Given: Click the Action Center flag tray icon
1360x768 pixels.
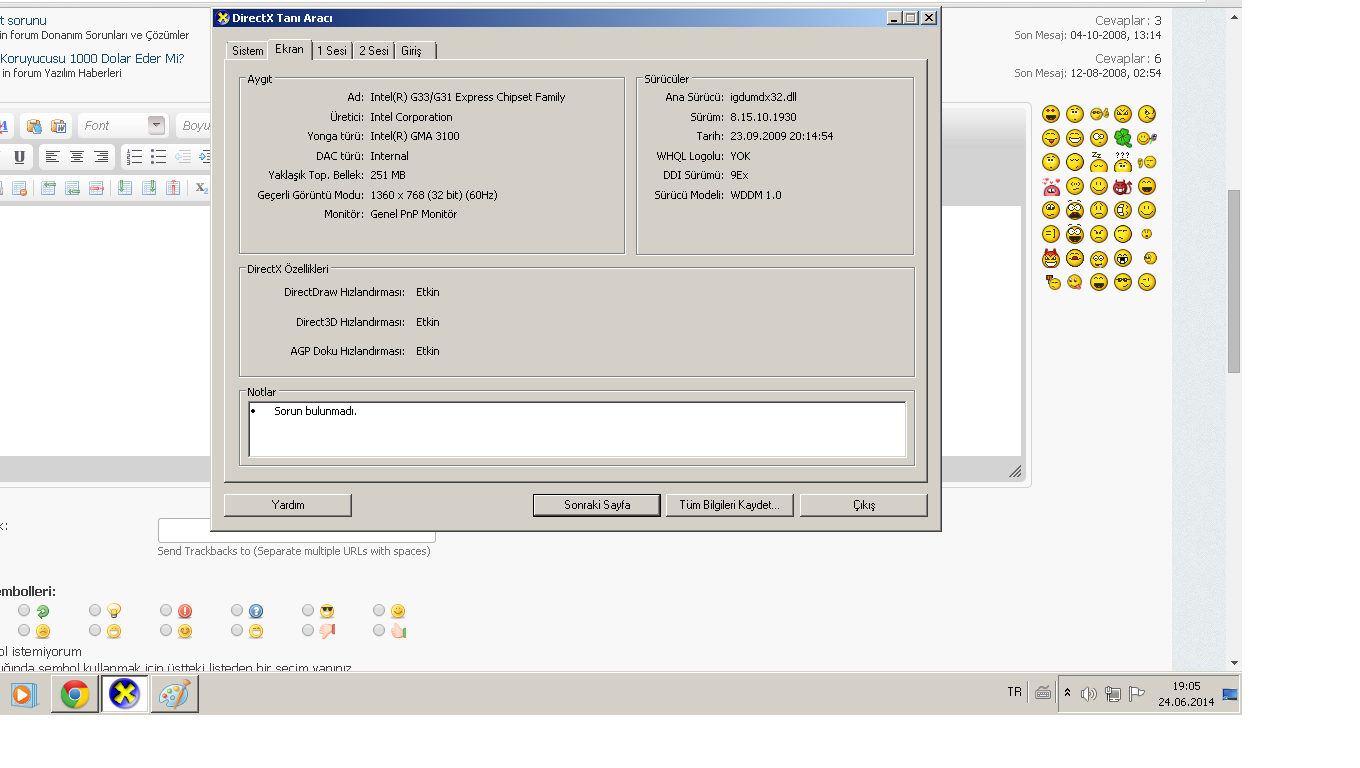Looking at the screenshot, I should (1136, 694).
